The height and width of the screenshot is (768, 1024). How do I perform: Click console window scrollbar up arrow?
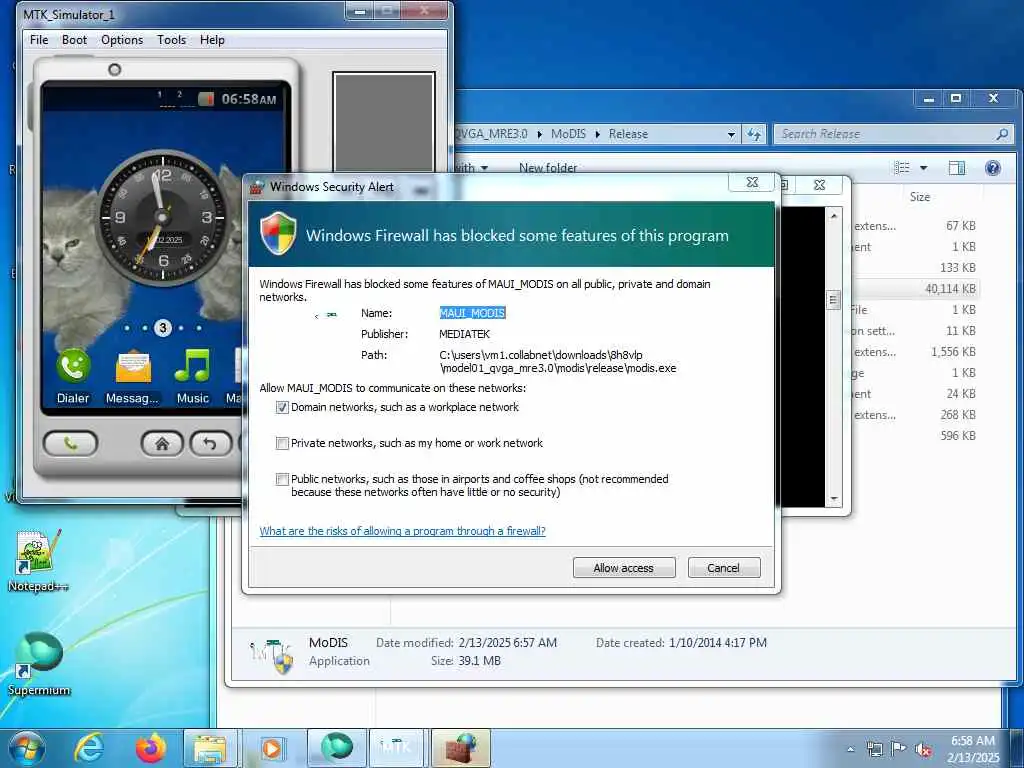[834, 216]
